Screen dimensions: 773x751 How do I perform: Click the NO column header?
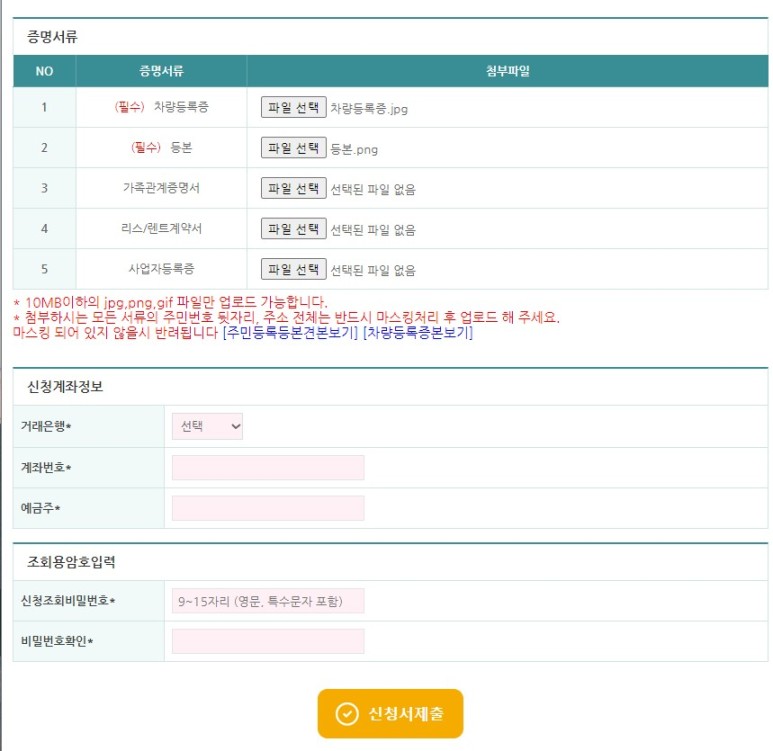pos(44,71)
